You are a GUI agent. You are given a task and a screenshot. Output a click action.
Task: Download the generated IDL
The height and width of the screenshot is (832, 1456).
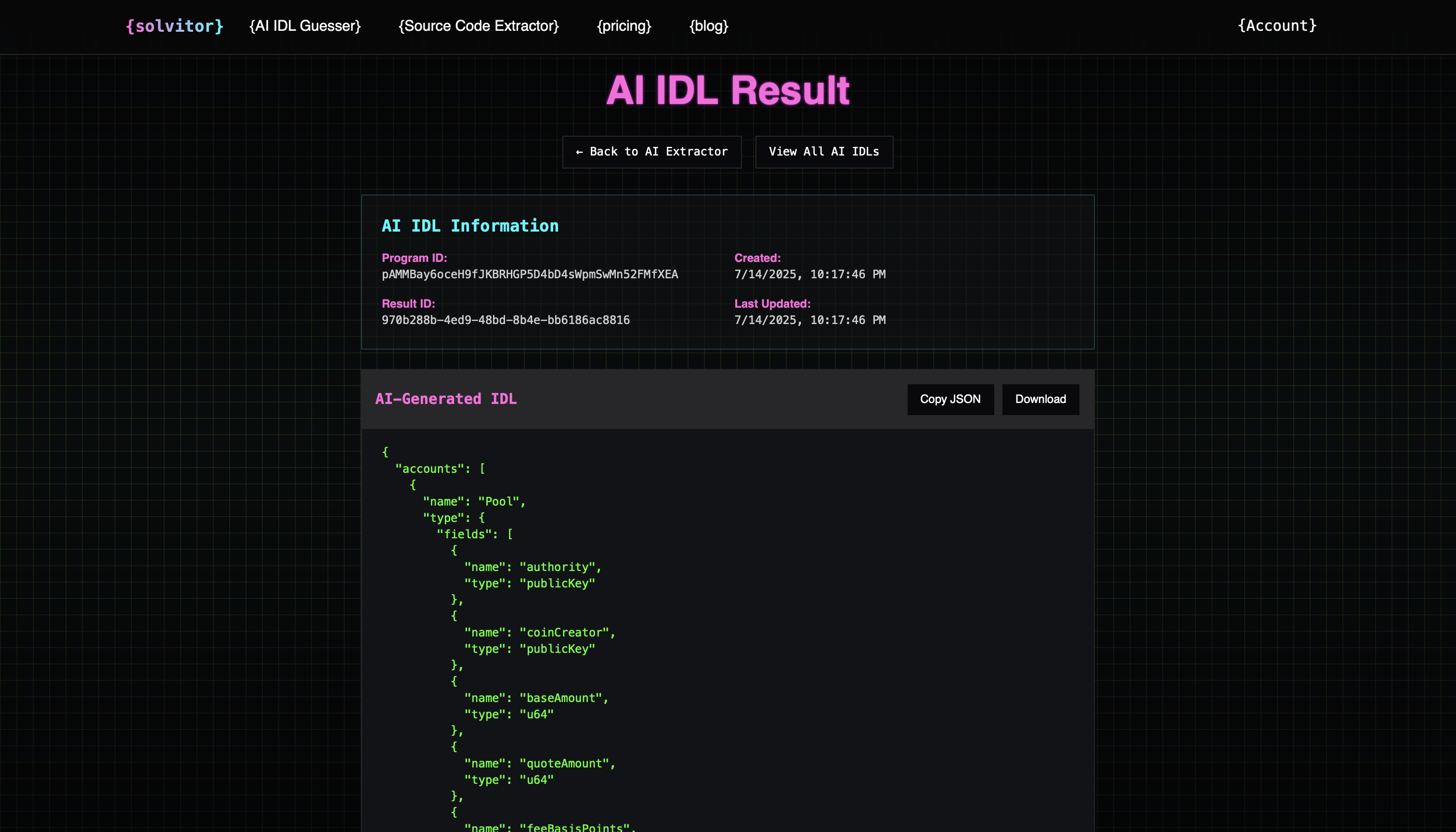point(1040,400)
